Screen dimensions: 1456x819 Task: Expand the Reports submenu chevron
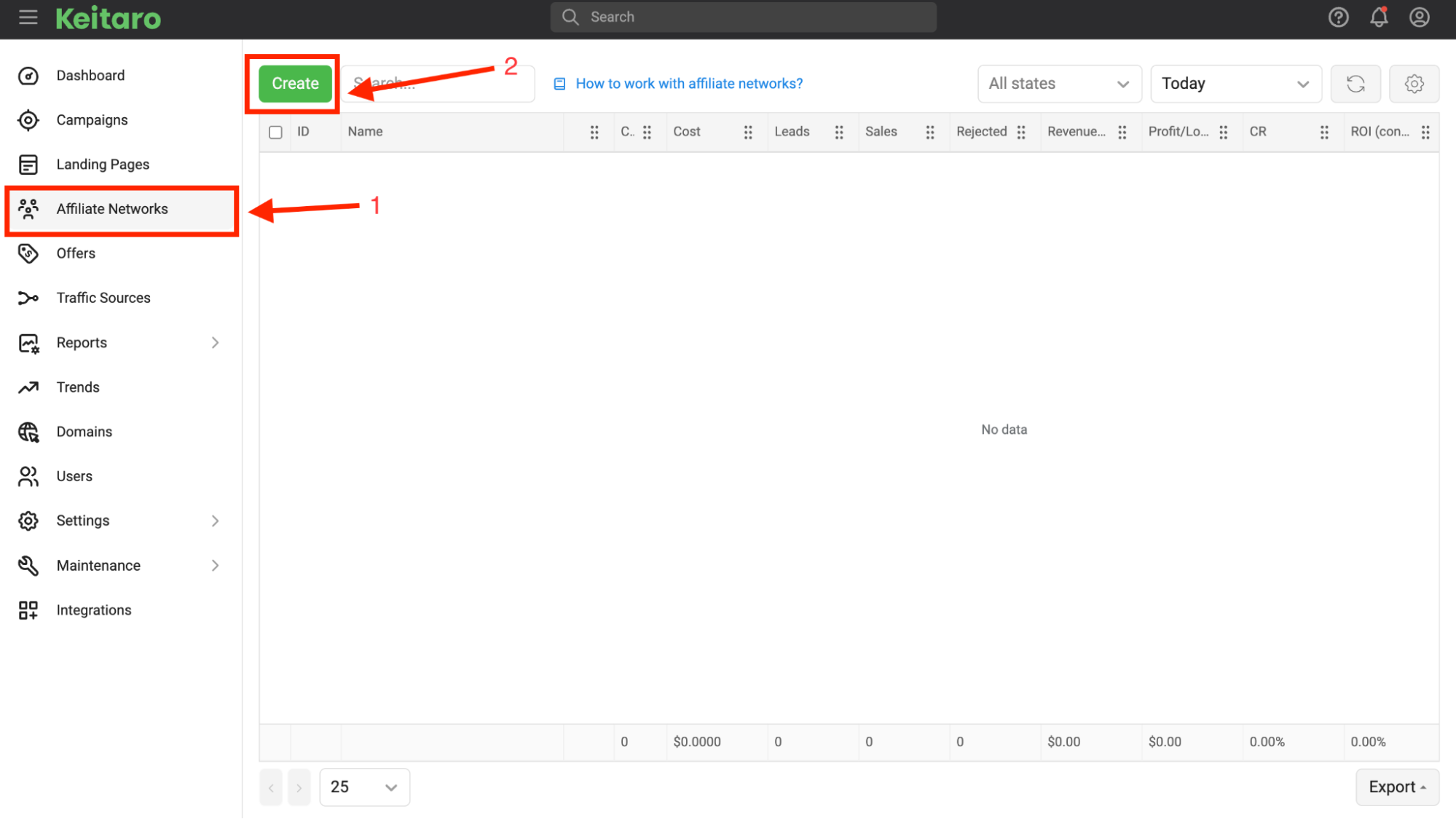215,342
